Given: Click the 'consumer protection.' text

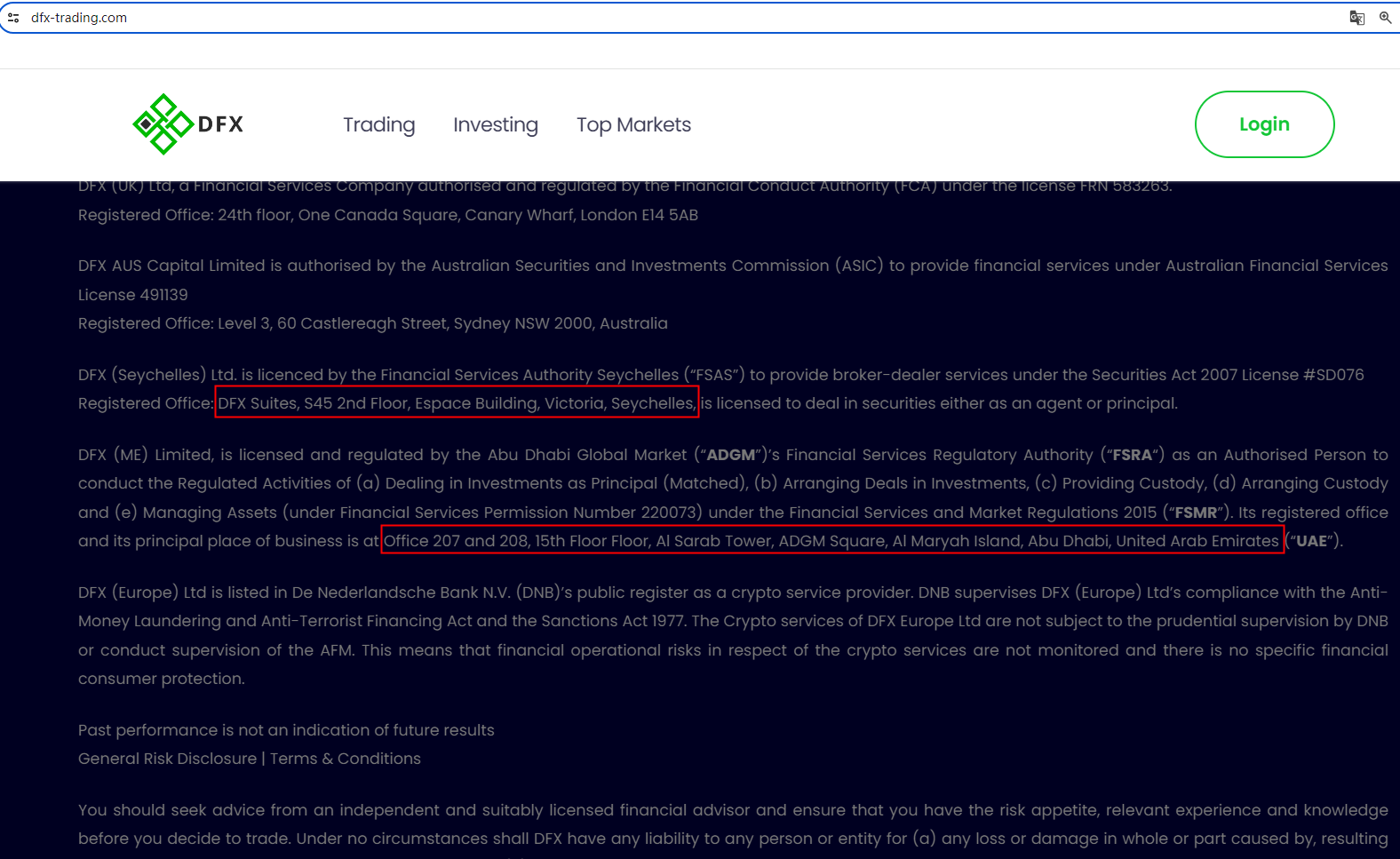Looking at the screenshot, I should (162, 679).
